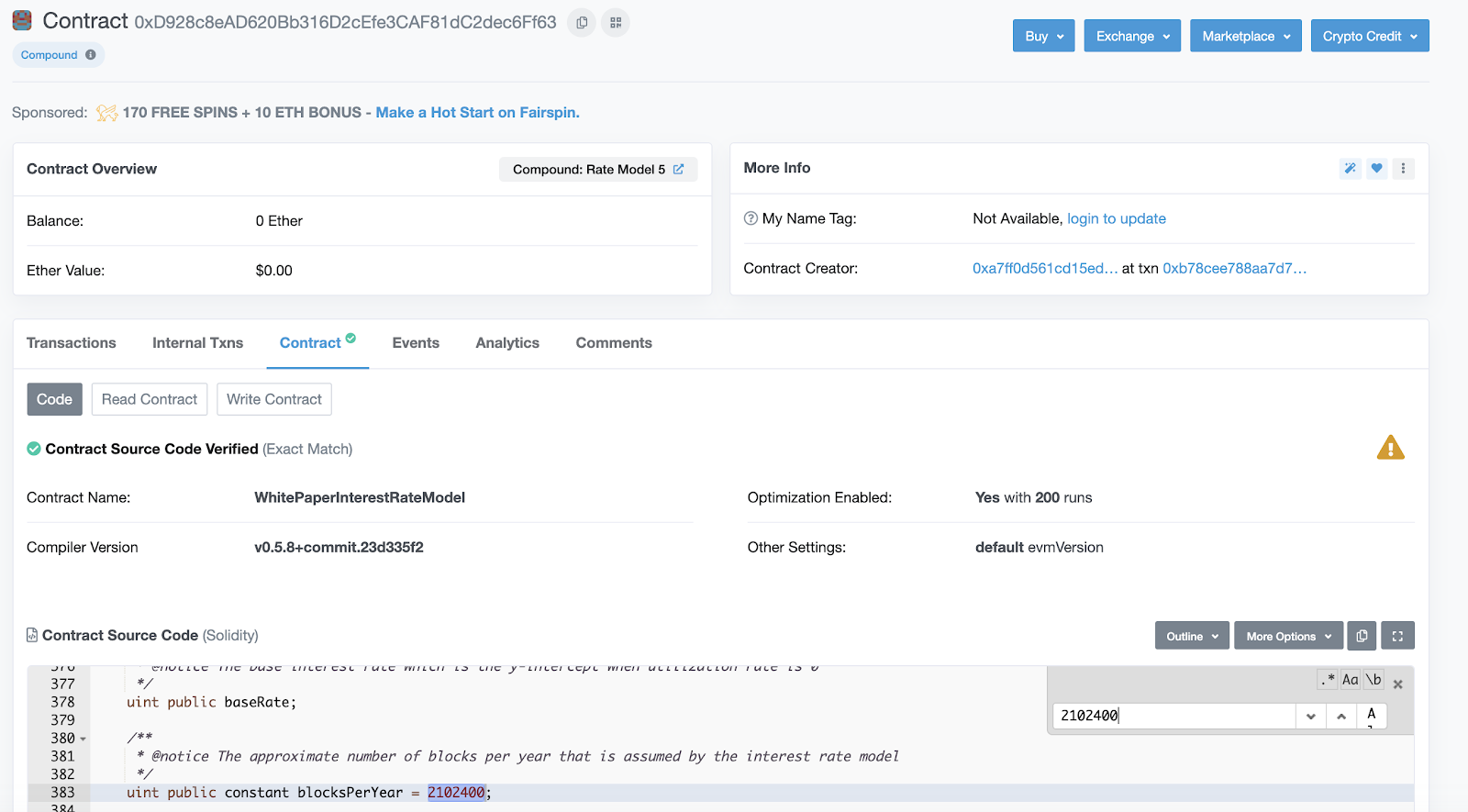Open the Write Contract view

274,399
